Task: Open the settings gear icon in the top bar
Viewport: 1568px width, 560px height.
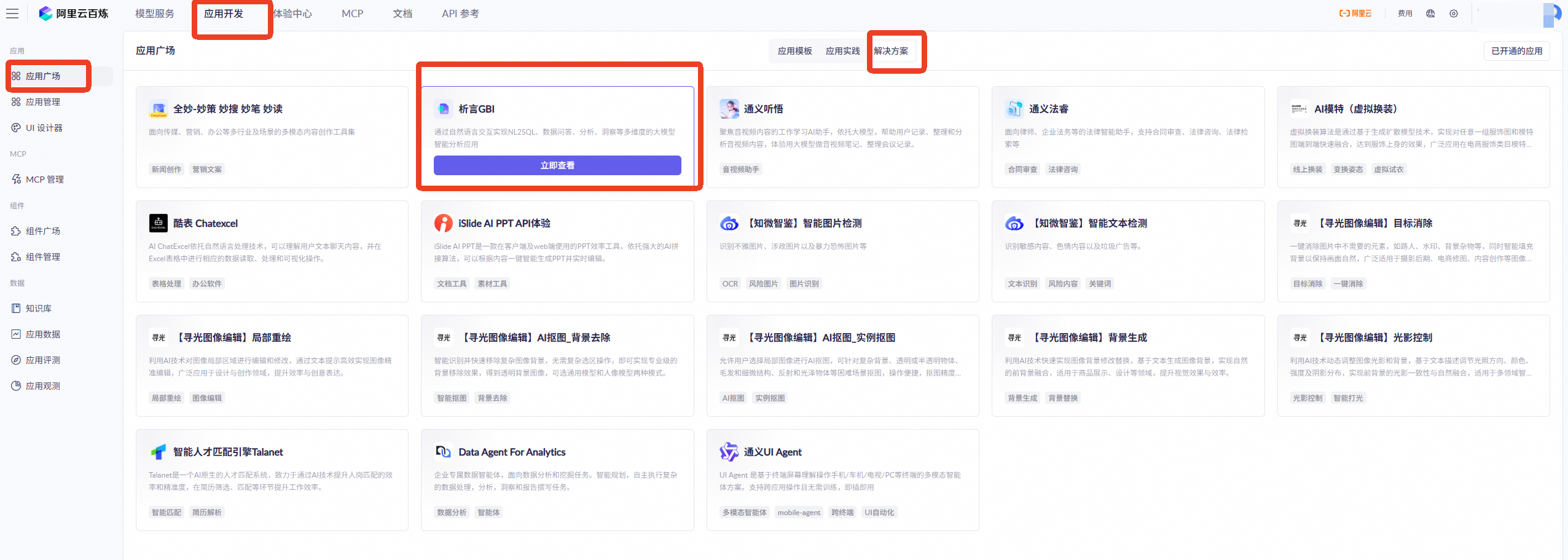Action: (1454, 14)
